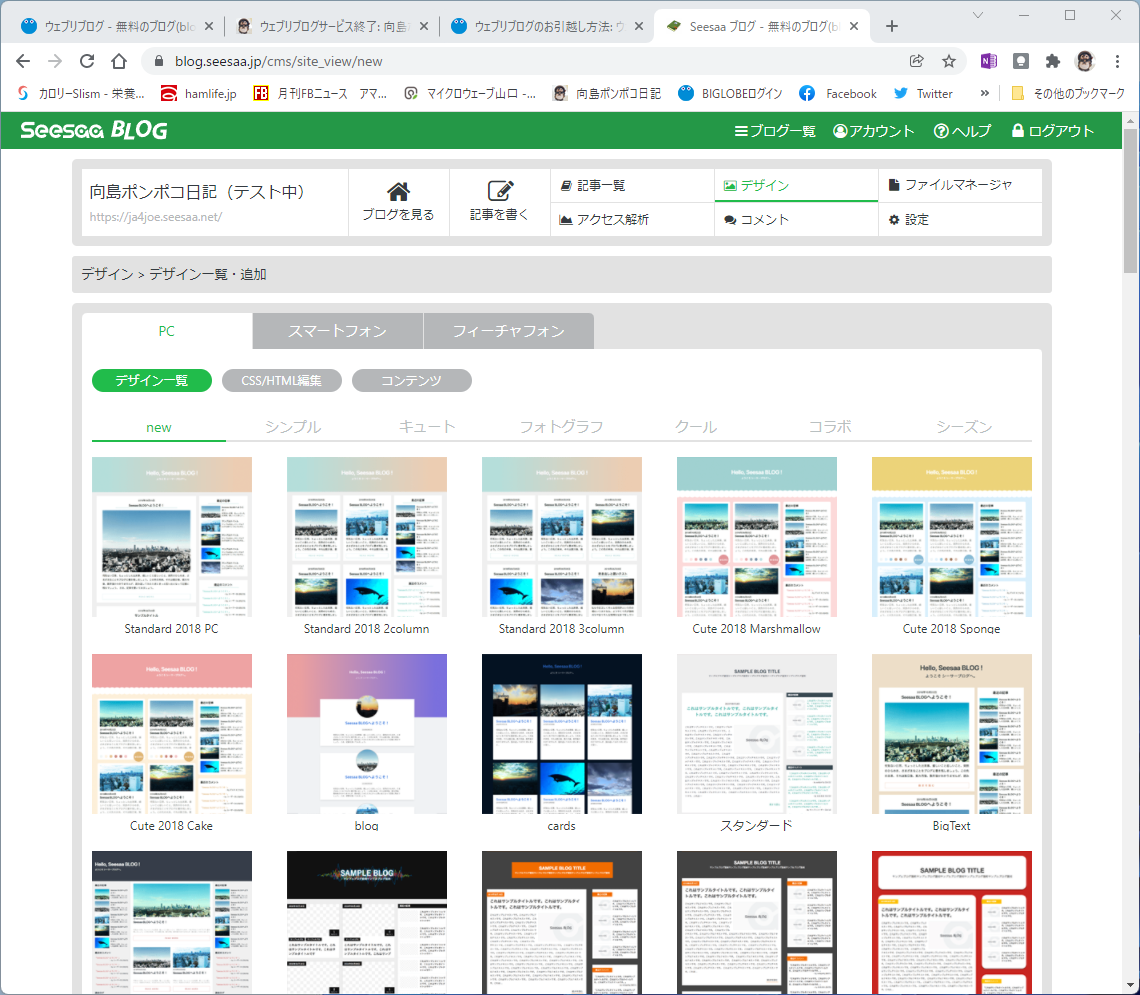
Task: Click the browser forward arrow
Action: pyautogui.click(x=55, y=61)
